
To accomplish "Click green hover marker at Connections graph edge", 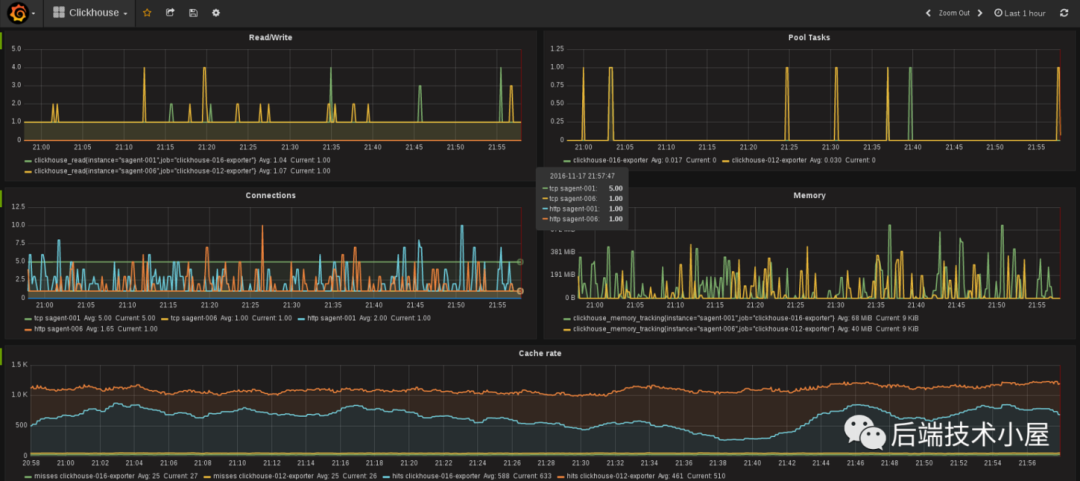I will pos(520,262).
